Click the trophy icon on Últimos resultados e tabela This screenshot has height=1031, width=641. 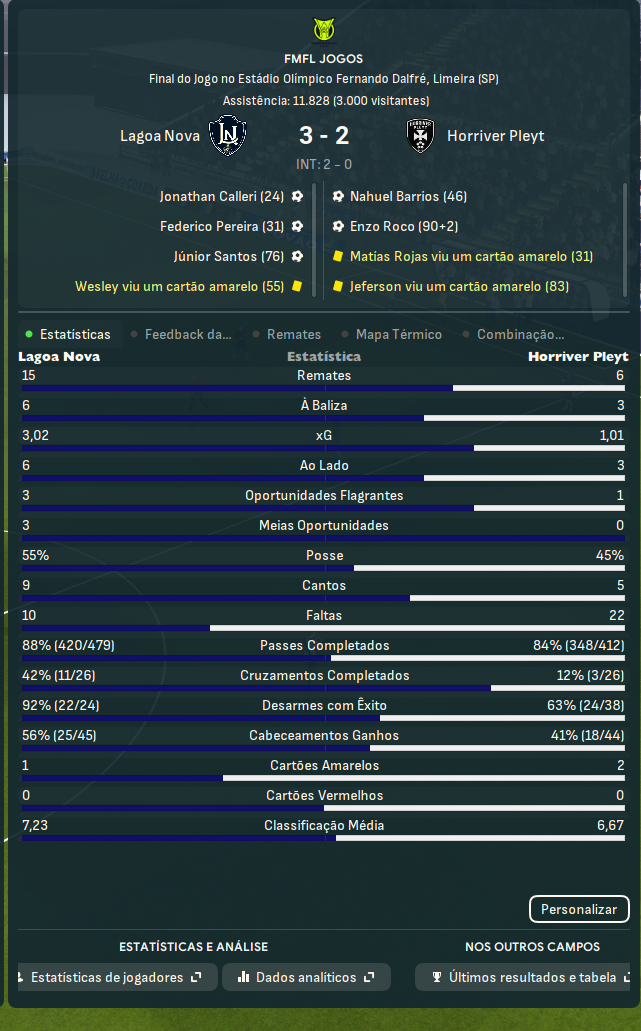coord(436,977)
